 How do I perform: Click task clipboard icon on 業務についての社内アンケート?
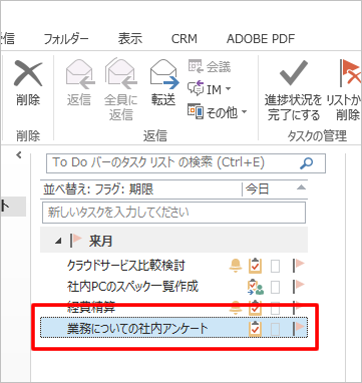pos(255,329)
